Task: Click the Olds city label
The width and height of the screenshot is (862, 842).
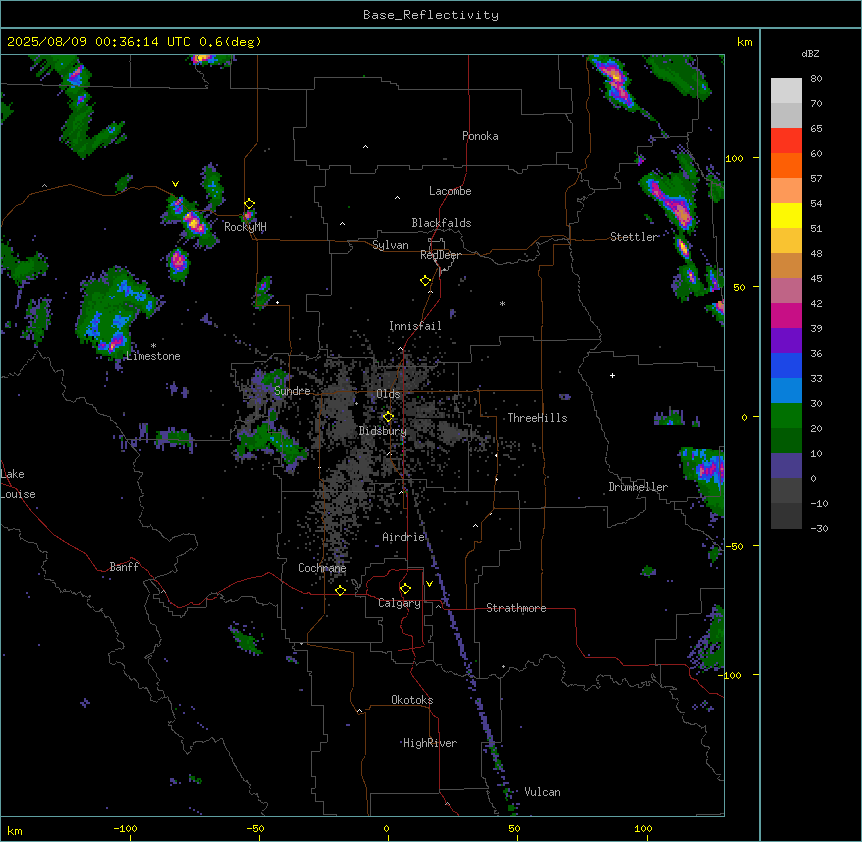Action: [388, 394]
